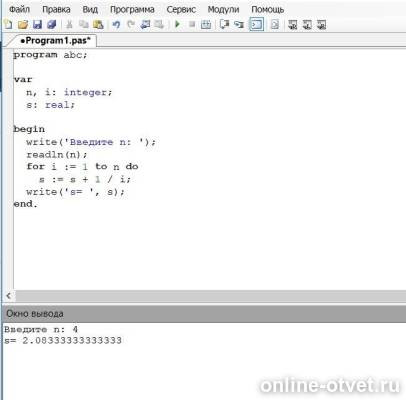
Task: Stop program execution with the square icon
Action: 192,24
